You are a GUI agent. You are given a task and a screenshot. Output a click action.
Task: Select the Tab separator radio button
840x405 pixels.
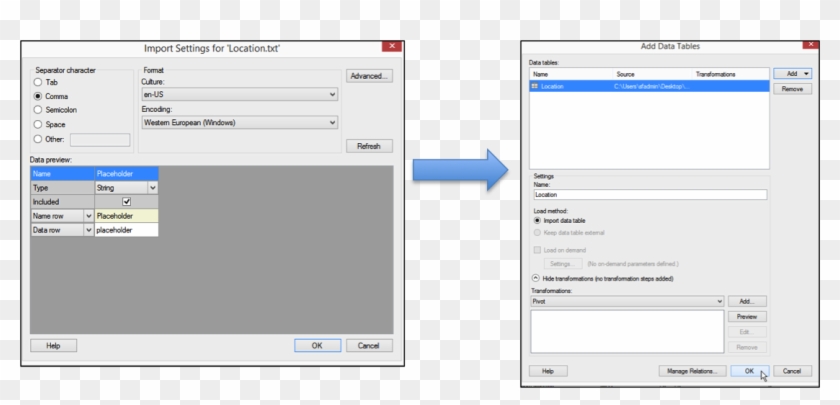click(39, 82)
